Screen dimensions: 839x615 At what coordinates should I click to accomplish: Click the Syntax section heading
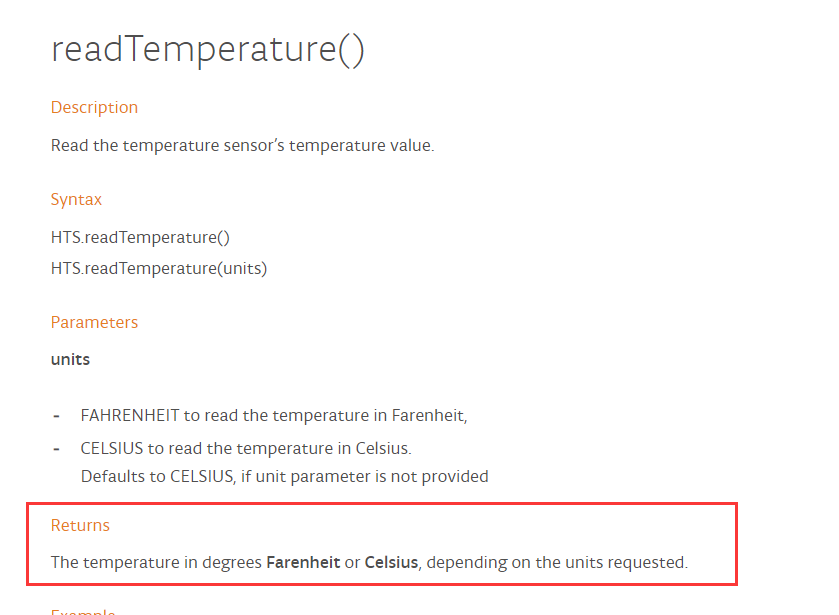(x=76, y=200)
